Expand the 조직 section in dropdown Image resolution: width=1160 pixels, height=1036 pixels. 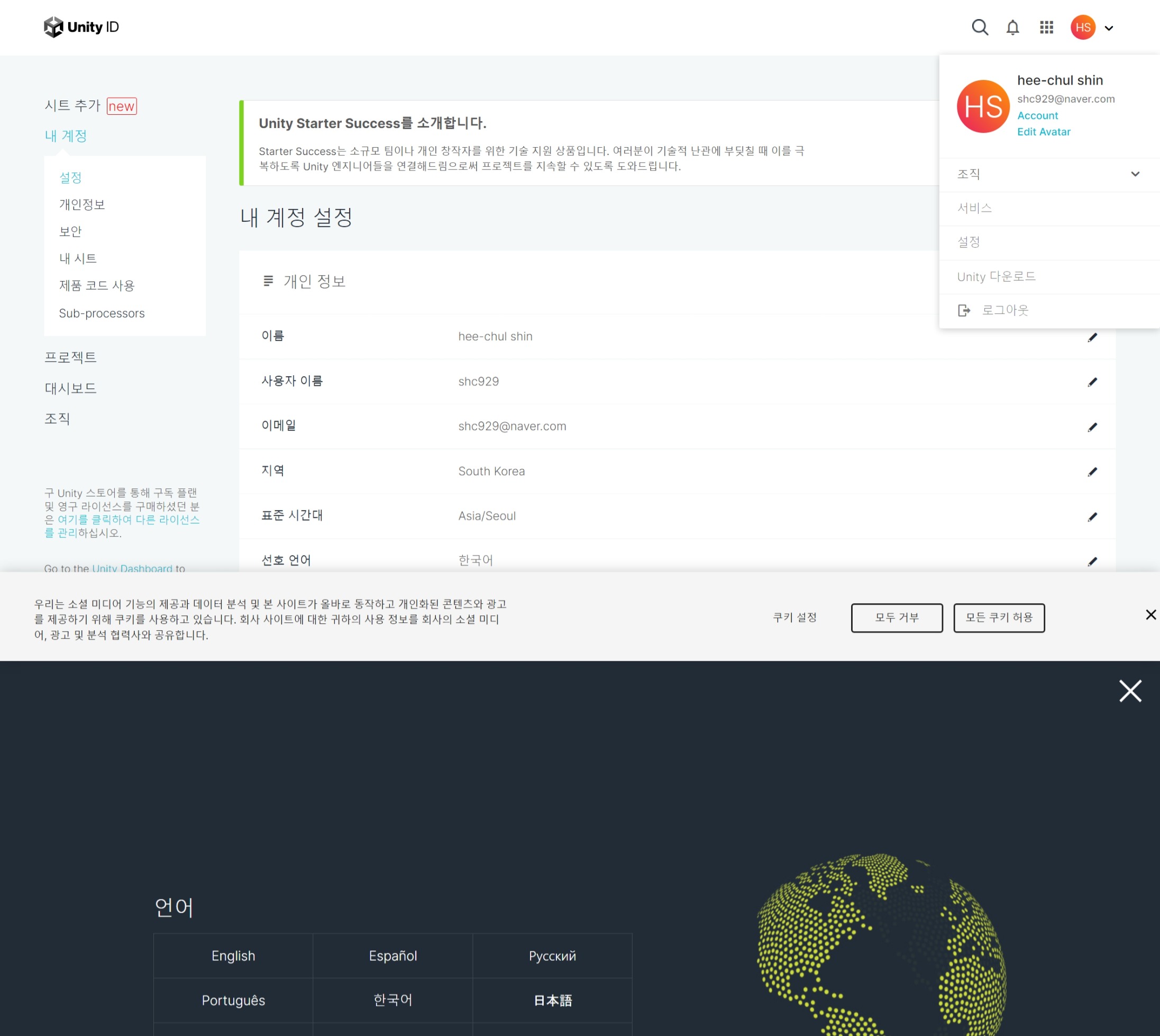coord(1049,174)
